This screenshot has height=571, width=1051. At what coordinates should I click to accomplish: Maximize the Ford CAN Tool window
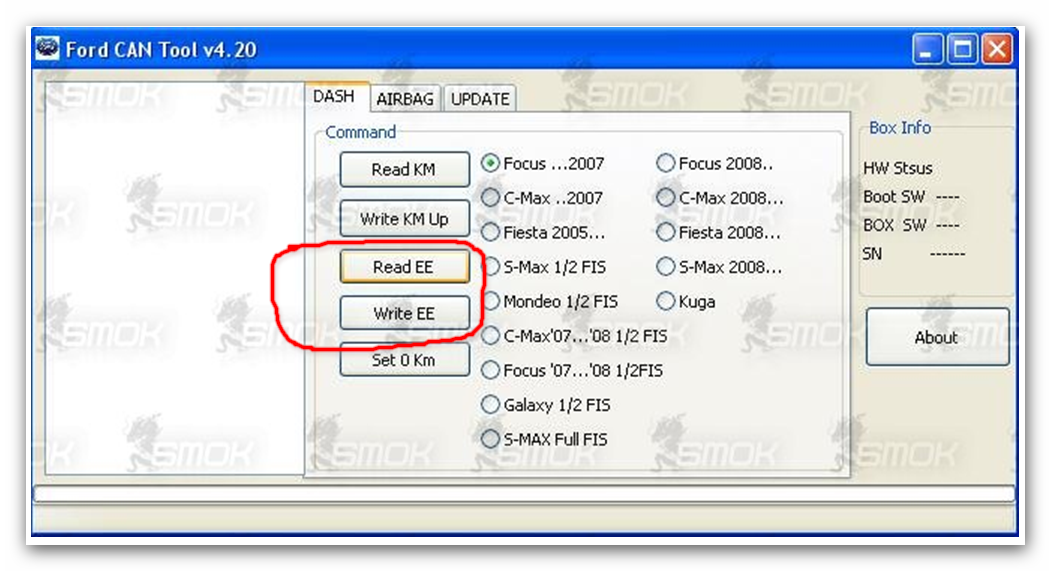(x=963, y=50)
